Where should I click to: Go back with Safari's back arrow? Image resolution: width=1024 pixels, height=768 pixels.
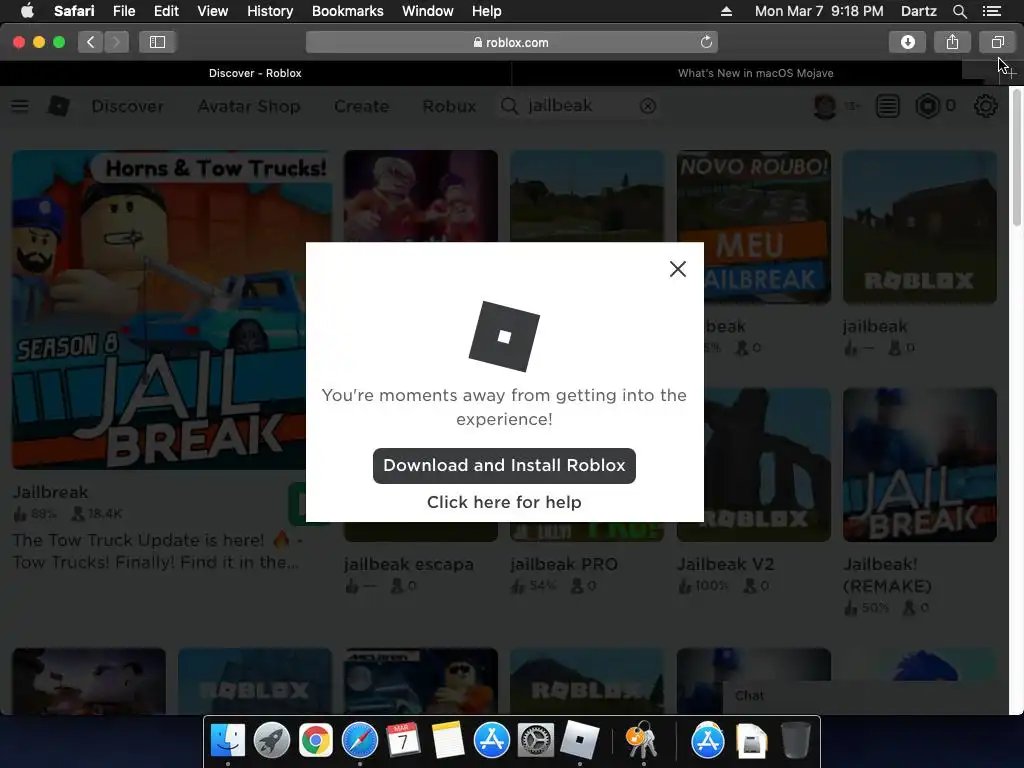90,42
